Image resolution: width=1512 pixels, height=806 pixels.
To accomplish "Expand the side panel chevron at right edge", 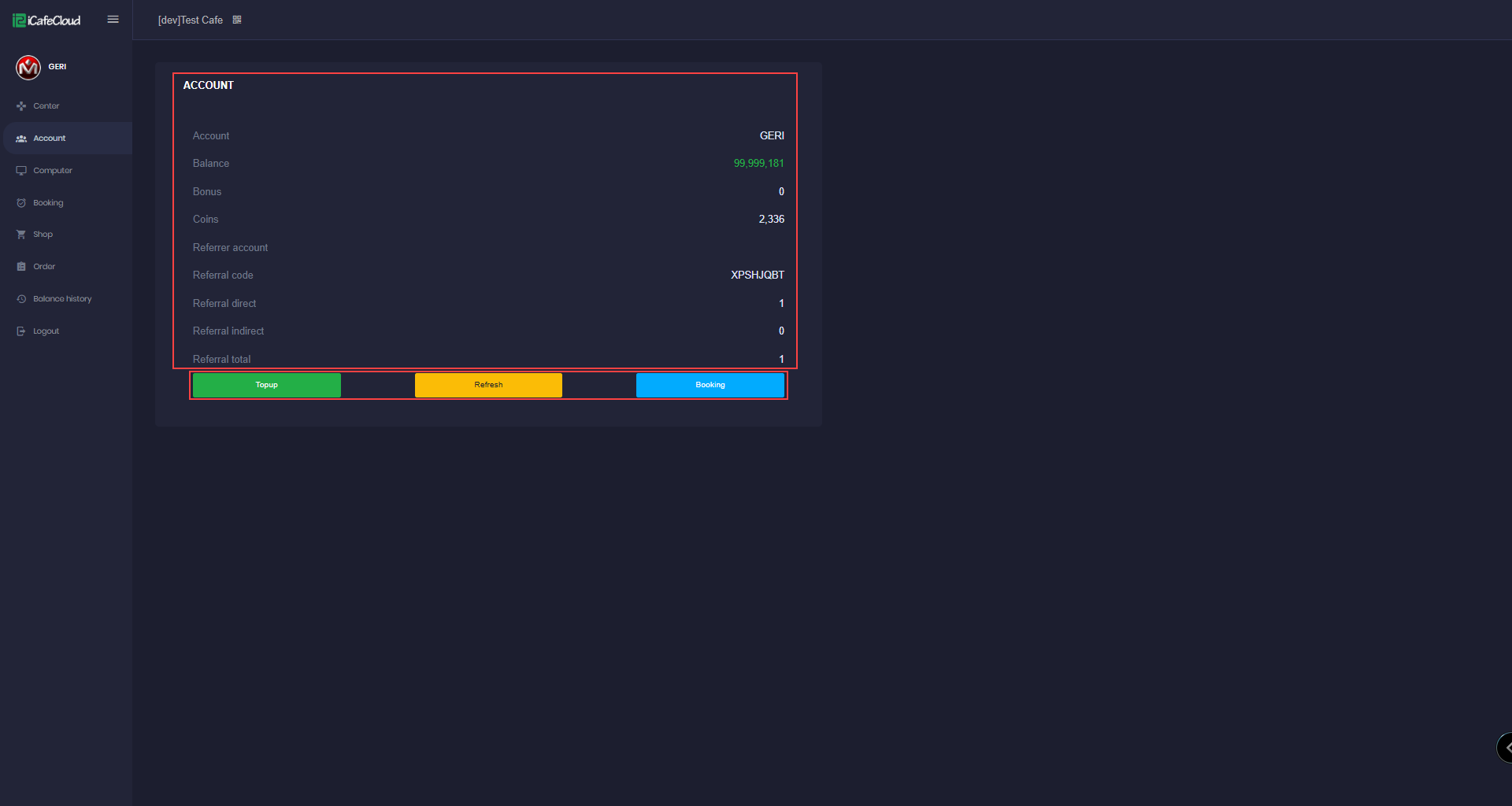I will click(1505, 748).
